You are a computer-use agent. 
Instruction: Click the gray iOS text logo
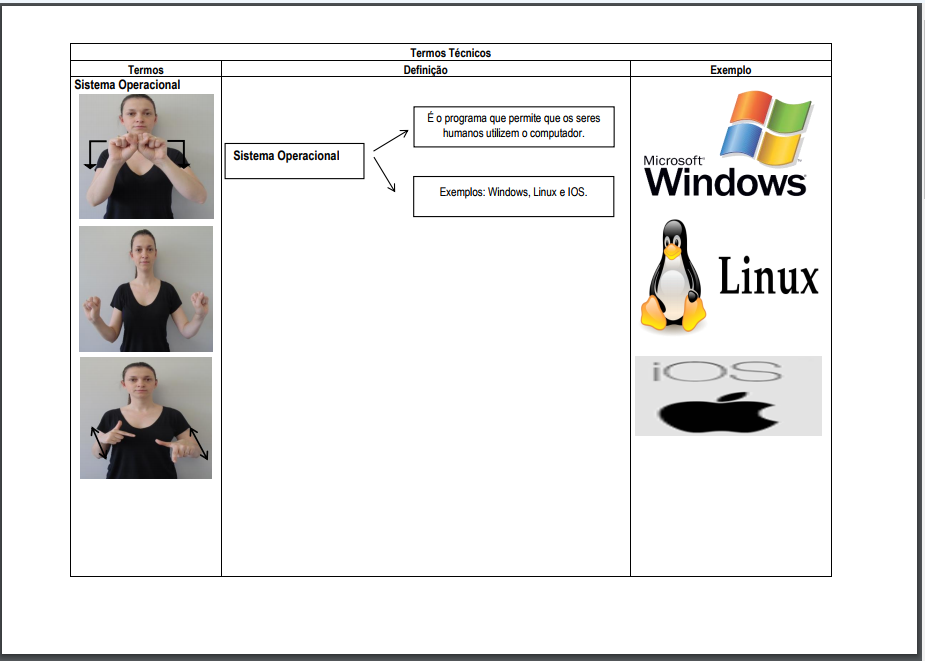coord(716,372)
